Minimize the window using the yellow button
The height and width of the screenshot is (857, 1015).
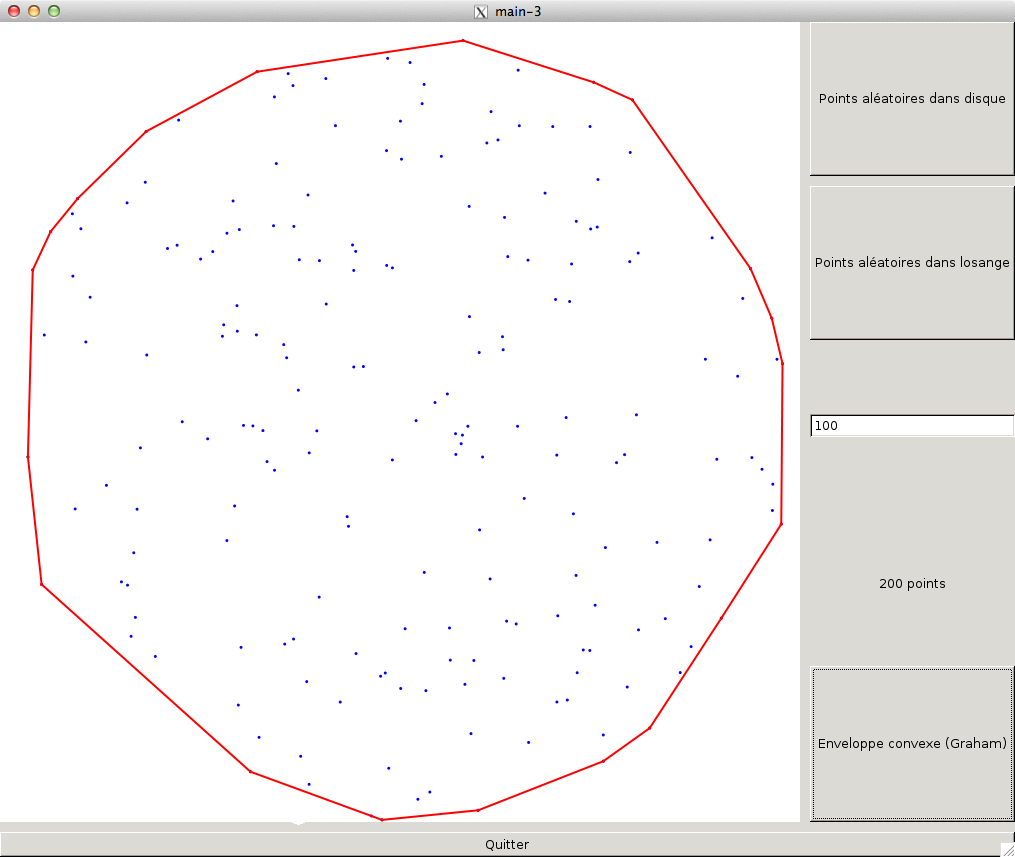click(x=33, y=11)
